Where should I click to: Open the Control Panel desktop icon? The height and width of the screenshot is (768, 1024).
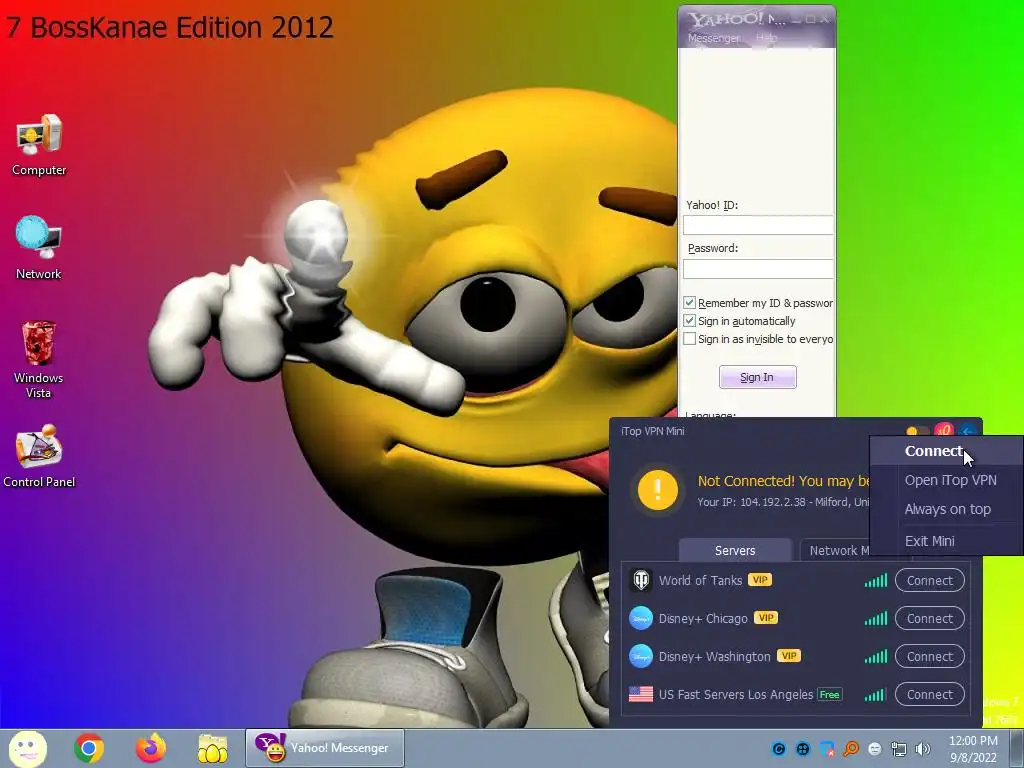39,456
